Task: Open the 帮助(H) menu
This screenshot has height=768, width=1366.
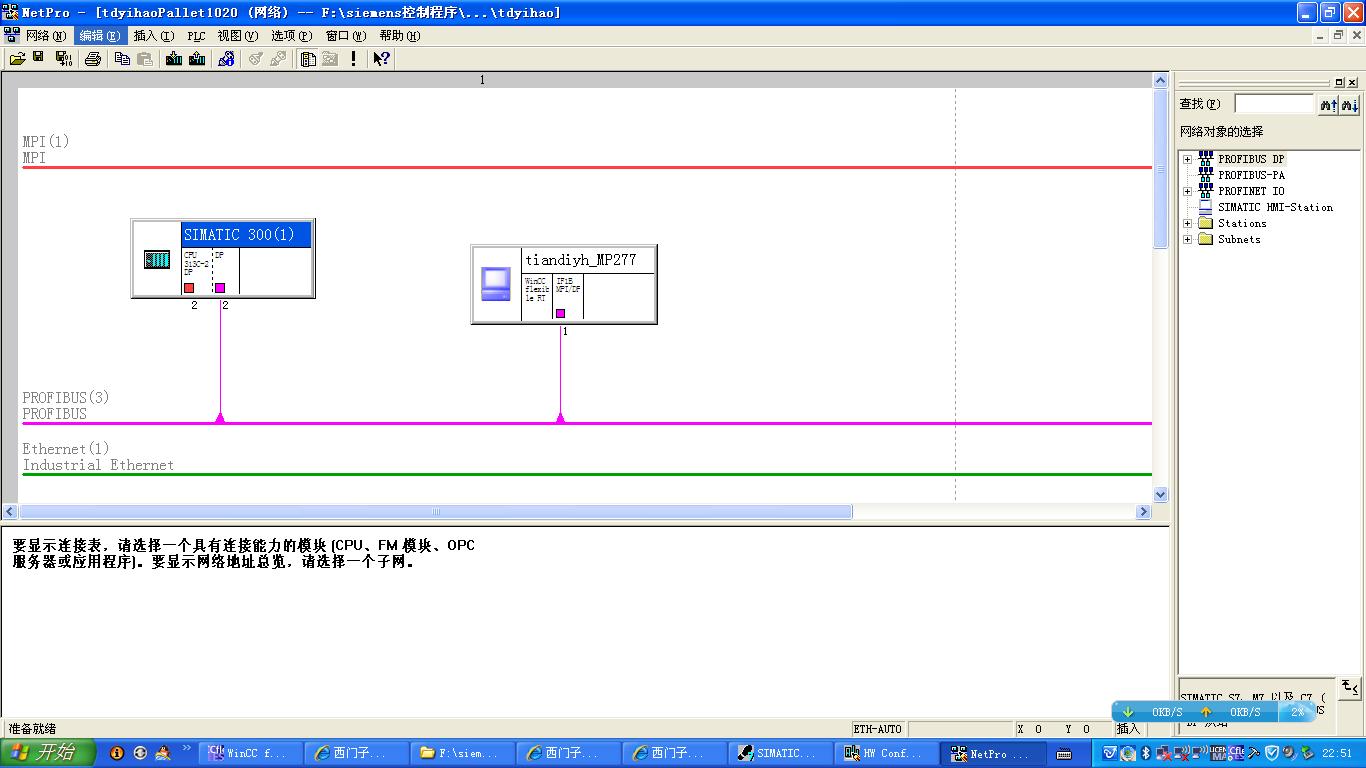Action: 399,36
